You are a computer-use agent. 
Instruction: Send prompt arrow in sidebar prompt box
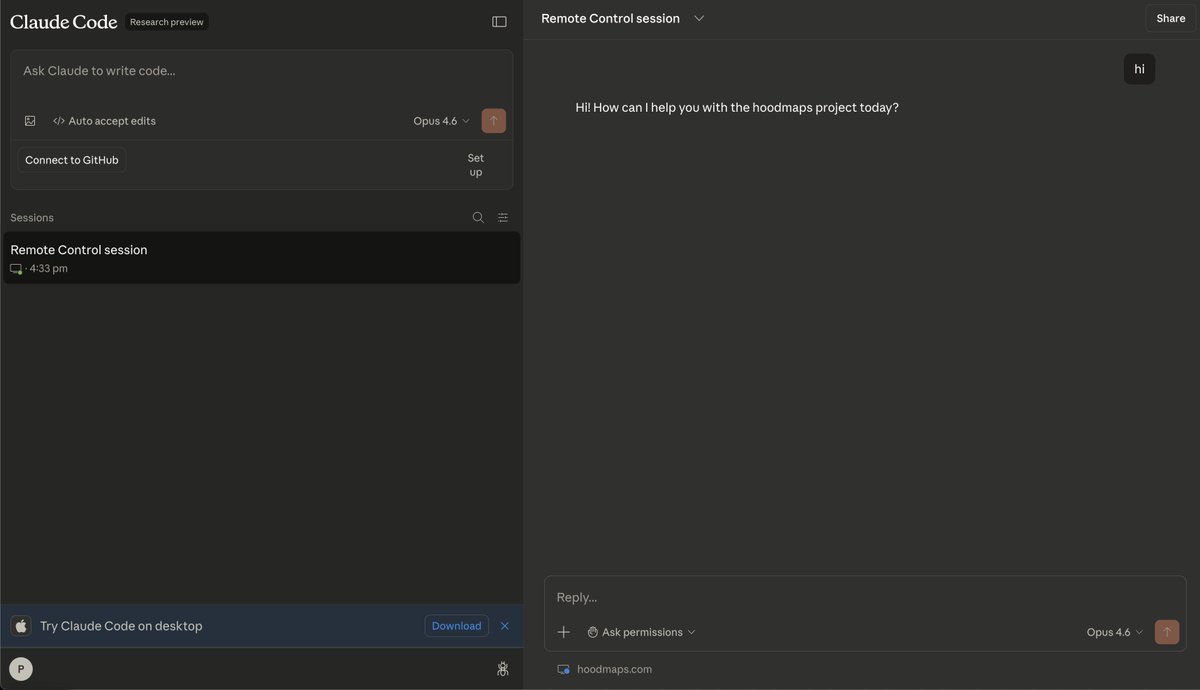(493, 121)
